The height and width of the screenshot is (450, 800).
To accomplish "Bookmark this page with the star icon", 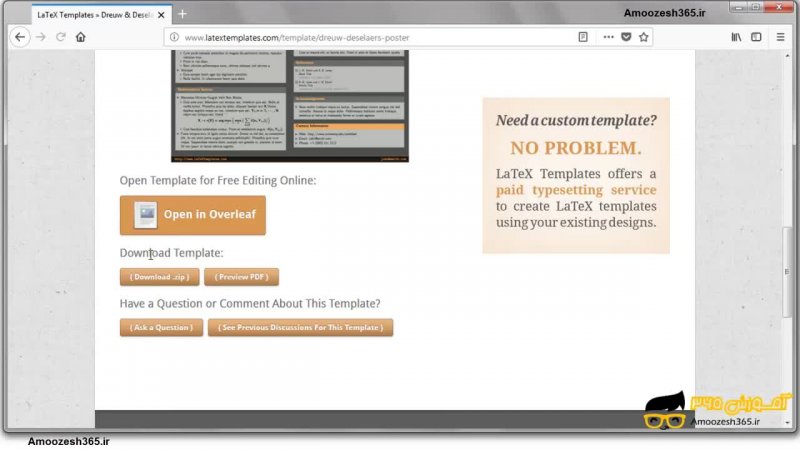I will [644, 37].
